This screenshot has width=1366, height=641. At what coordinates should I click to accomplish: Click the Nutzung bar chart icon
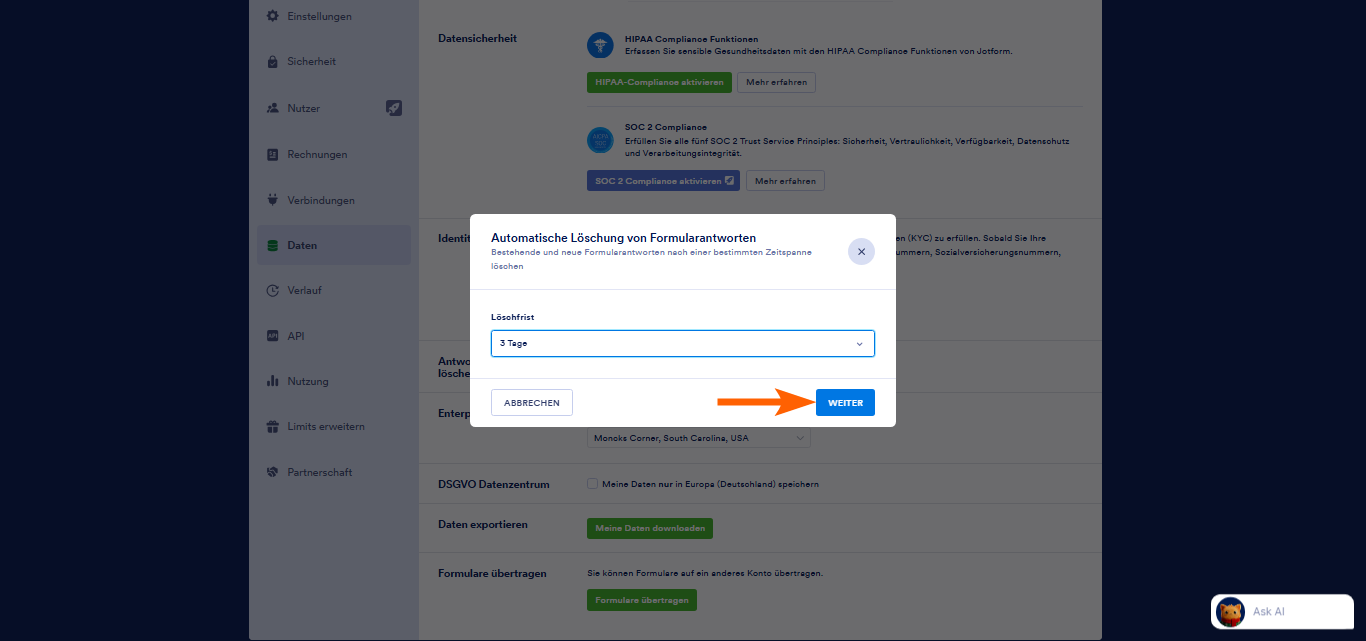[272, 381]
